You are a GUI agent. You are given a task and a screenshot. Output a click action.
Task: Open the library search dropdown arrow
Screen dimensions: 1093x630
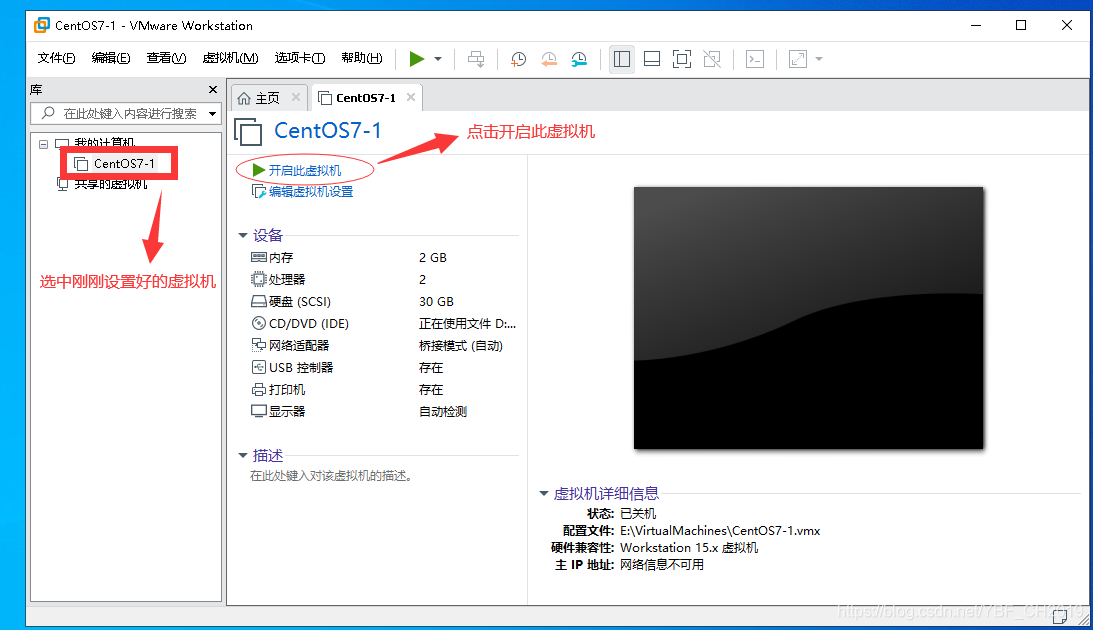(213, 114)
